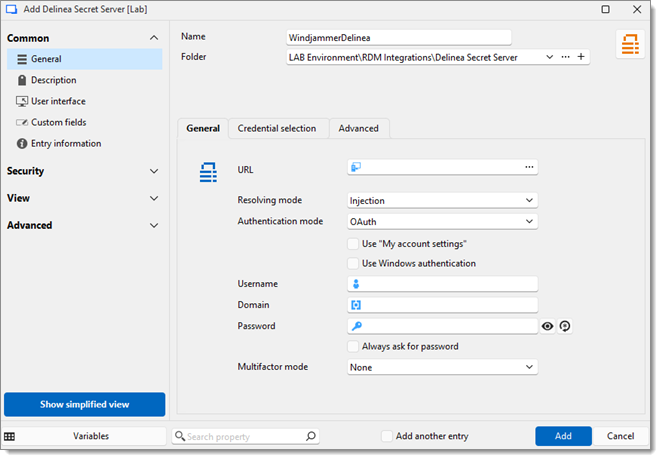Check Use Windows authentication
Screen dimensions: 661x460
coord(353,264)
